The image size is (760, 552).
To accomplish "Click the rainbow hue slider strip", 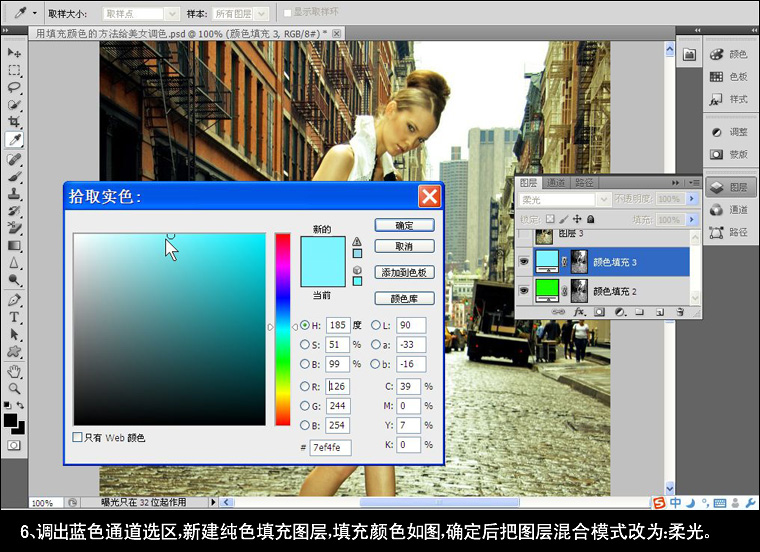I will pos(283,329).
